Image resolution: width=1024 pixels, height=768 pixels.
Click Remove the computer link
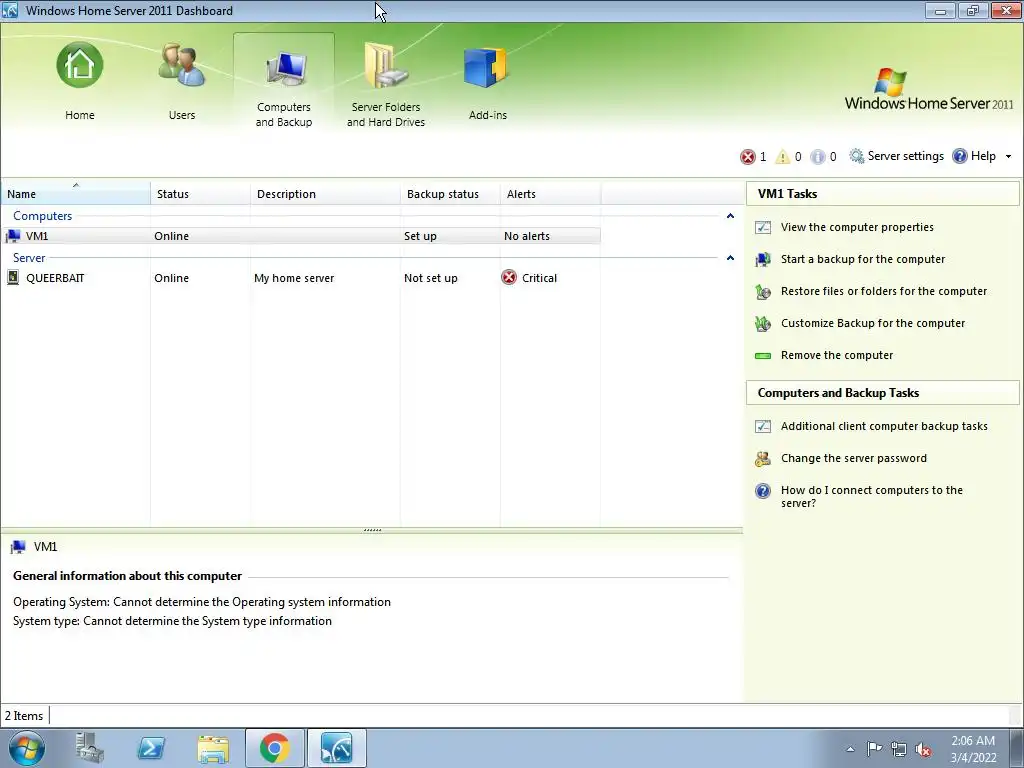coord(837,355)
